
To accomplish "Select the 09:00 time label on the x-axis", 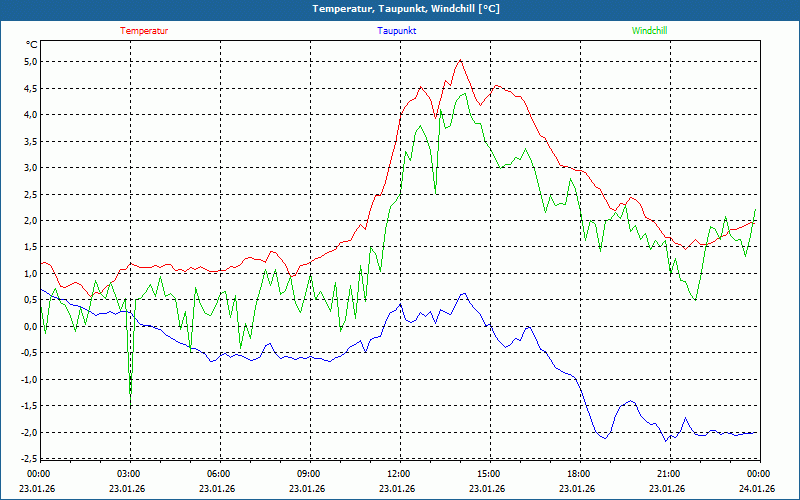I will pos(308,473).
